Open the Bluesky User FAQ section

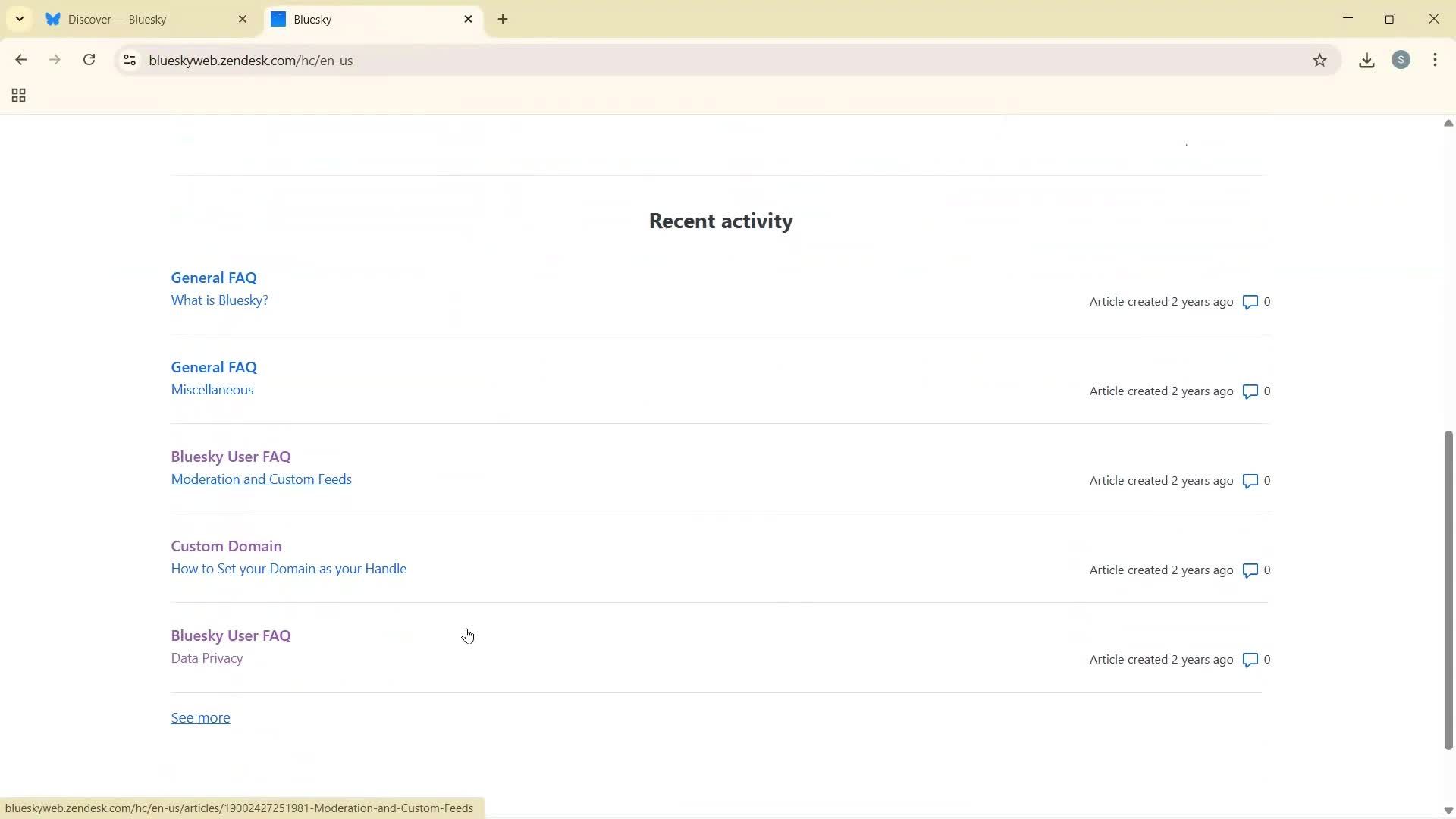coord(230,457)
